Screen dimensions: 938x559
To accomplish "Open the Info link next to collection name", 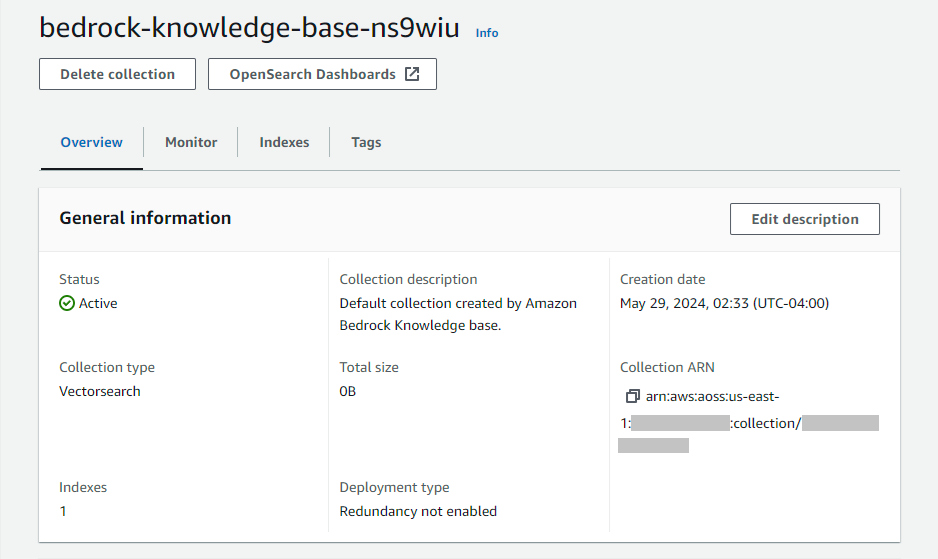I will pyautogui.click(x=487, y=33).
